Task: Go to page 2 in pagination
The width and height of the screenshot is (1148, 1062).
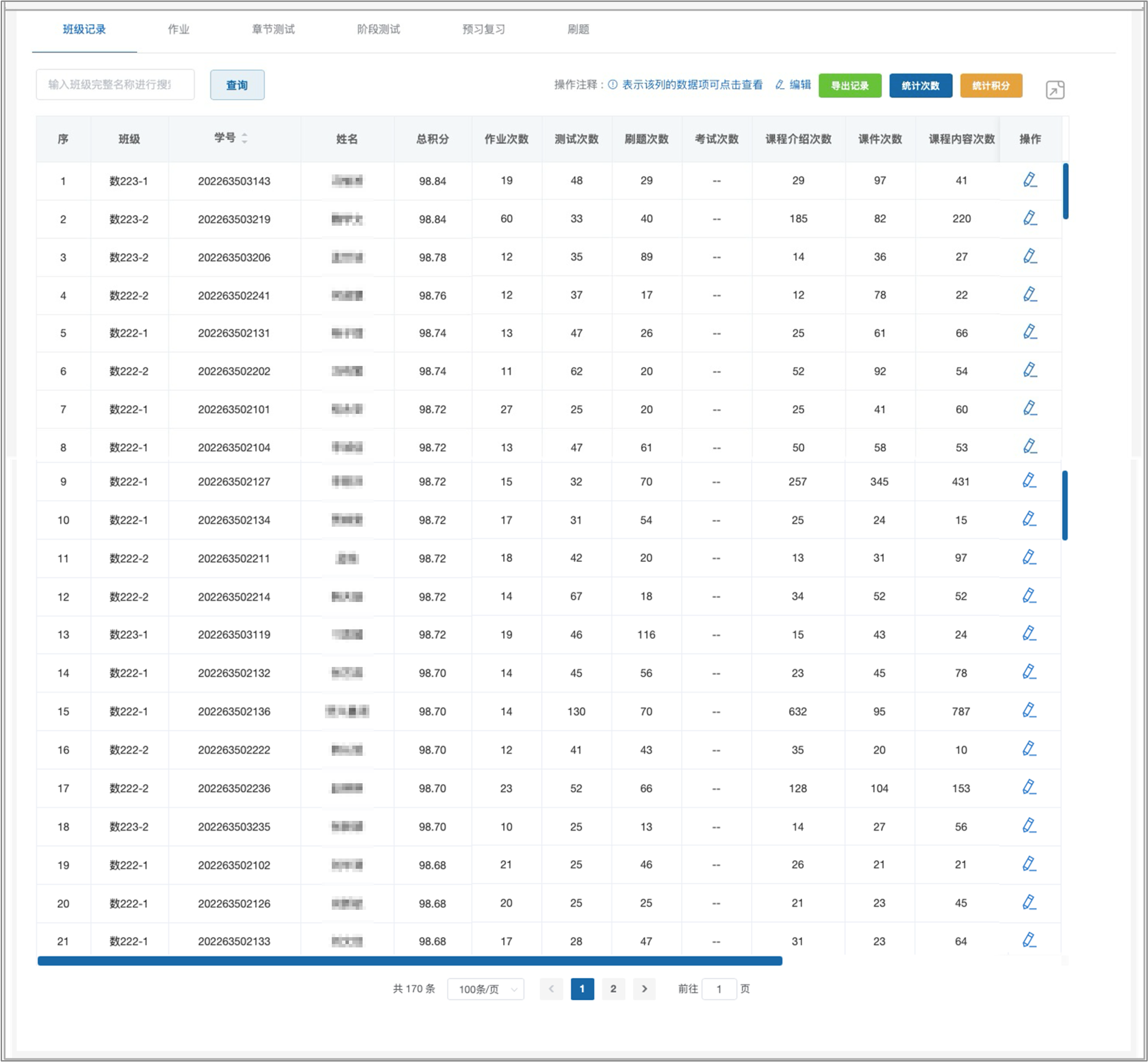Action: pyautogui.click(x=613, y=988)
